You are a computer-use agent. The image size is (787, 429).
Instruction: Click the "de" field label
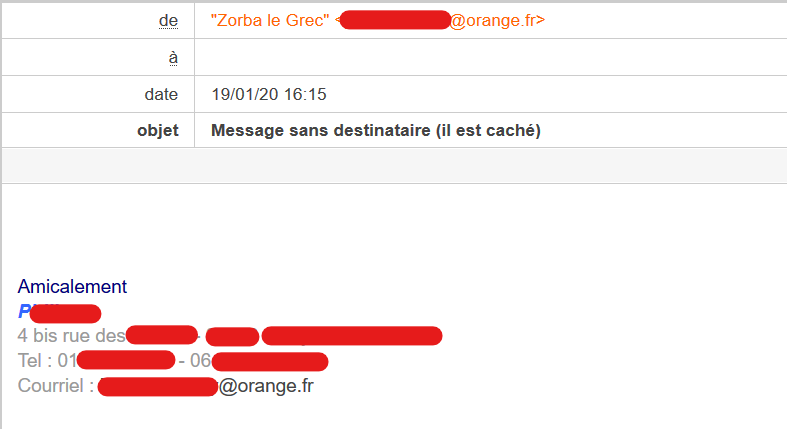tap(169, 20)
